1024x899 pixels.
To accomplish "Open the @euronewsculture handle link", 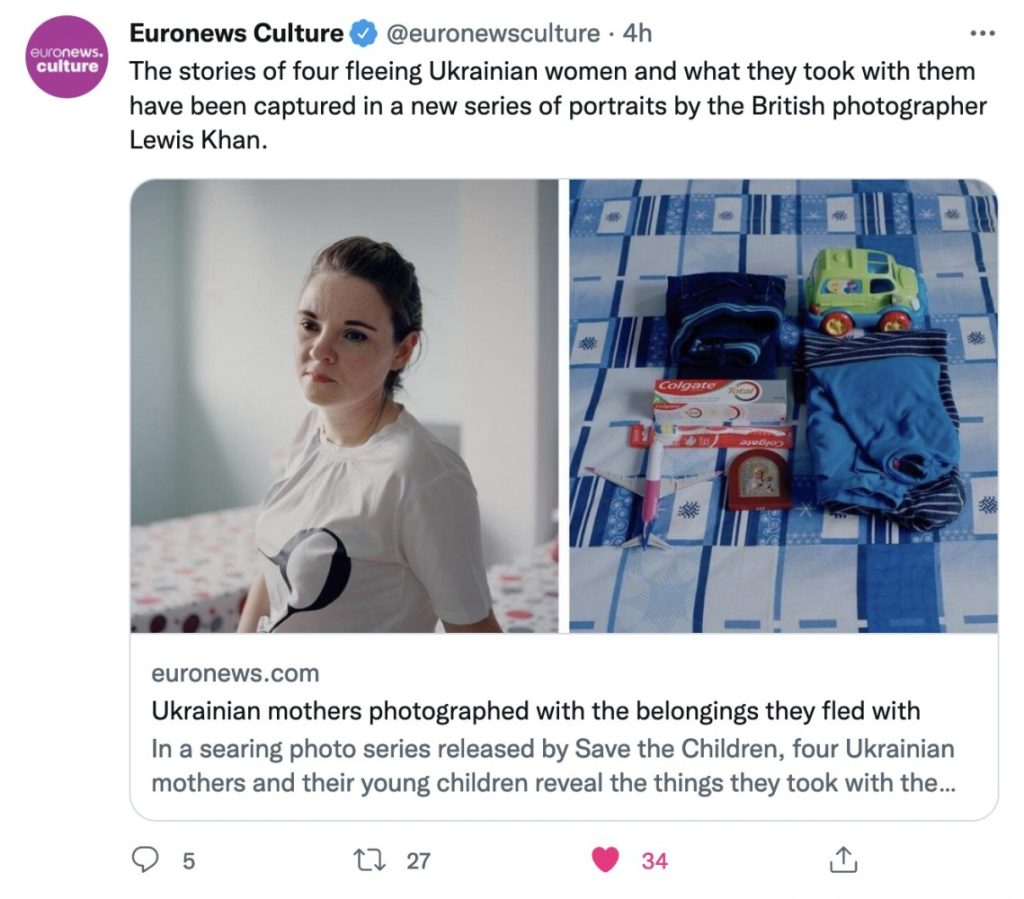I will pyautogui.click(x=493, y=33).
